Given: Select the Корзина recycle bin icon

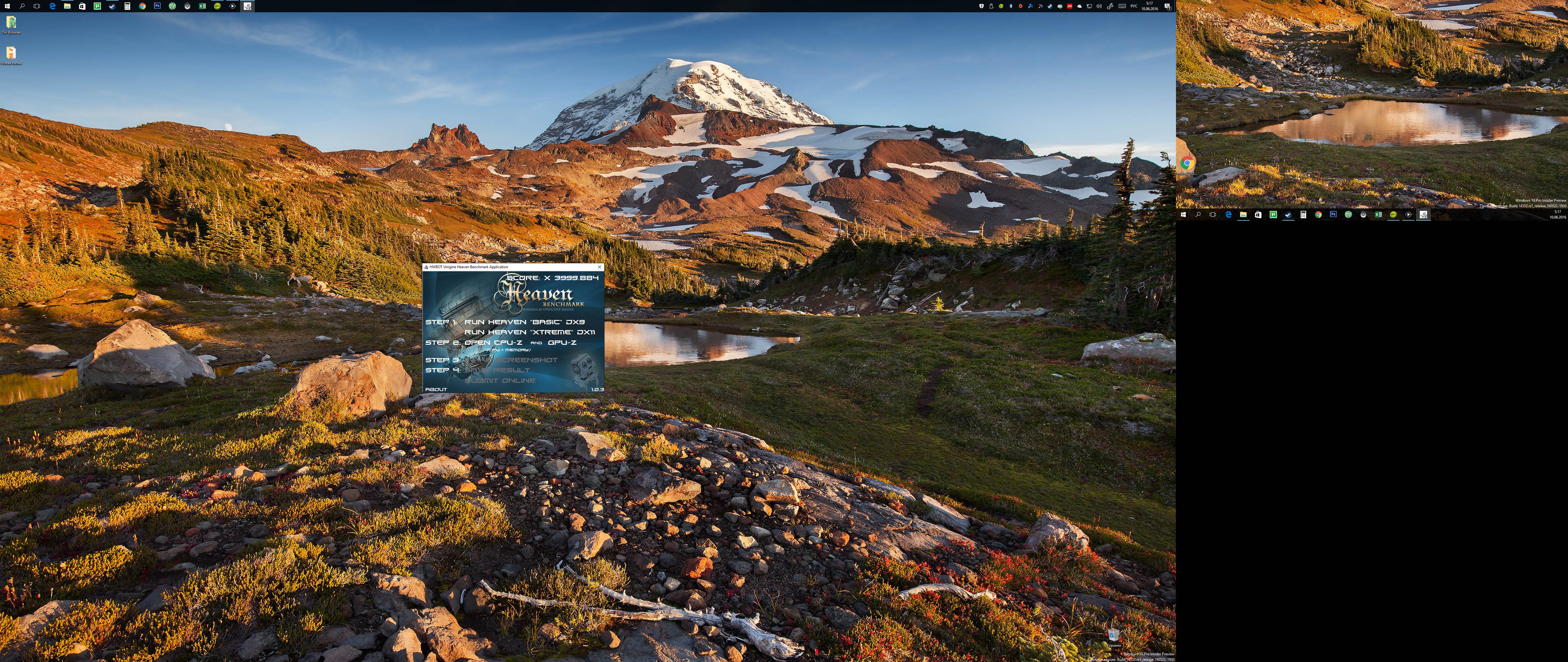Looking at the screenshot, I should click(x=1113, y=638).
